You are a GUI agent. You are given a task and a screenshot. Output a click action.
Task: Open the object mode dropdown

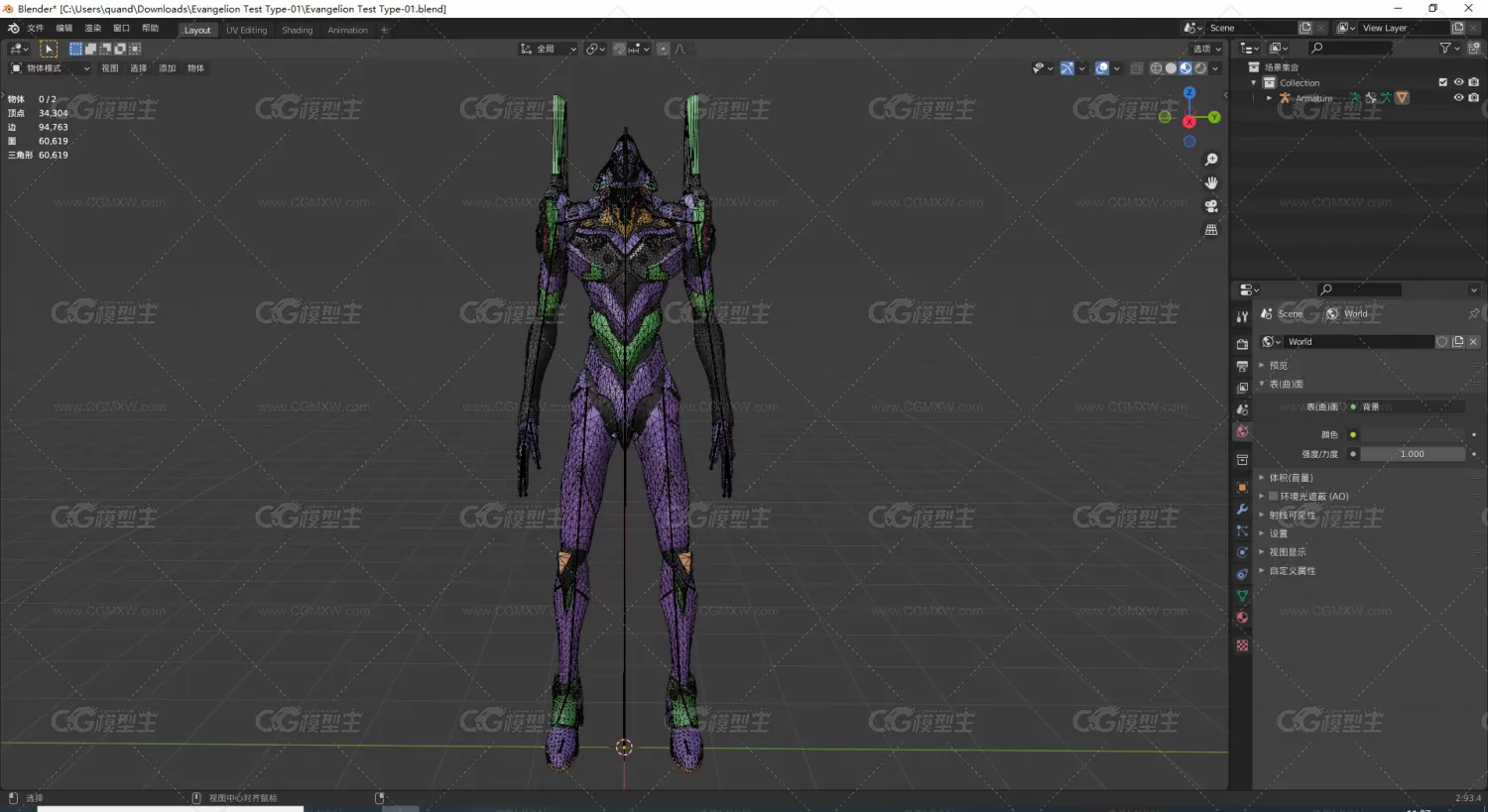pyautogui.click(x=50, y=68)
